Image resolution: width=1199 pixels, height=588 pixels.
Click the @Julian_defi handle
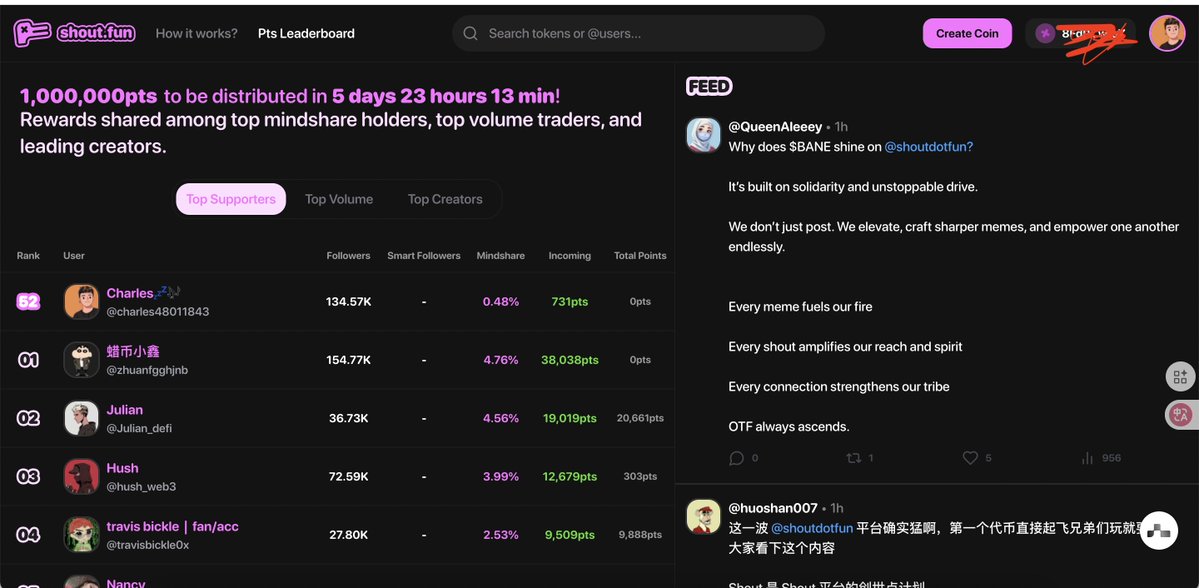pyautogui.click(x=139, y=428)
